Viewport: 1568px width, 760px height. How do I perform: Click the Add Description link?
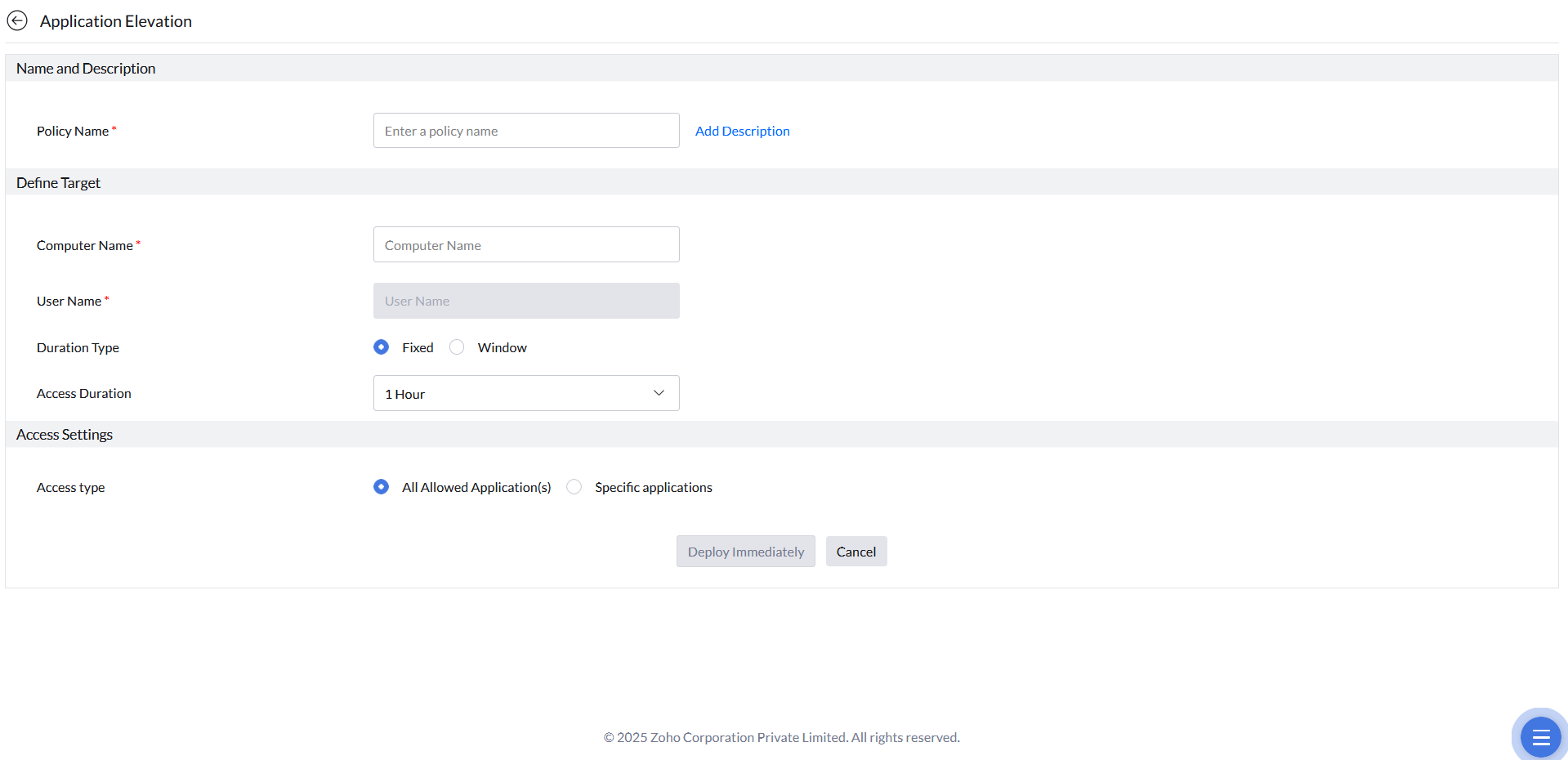click(x=742, y=131)
